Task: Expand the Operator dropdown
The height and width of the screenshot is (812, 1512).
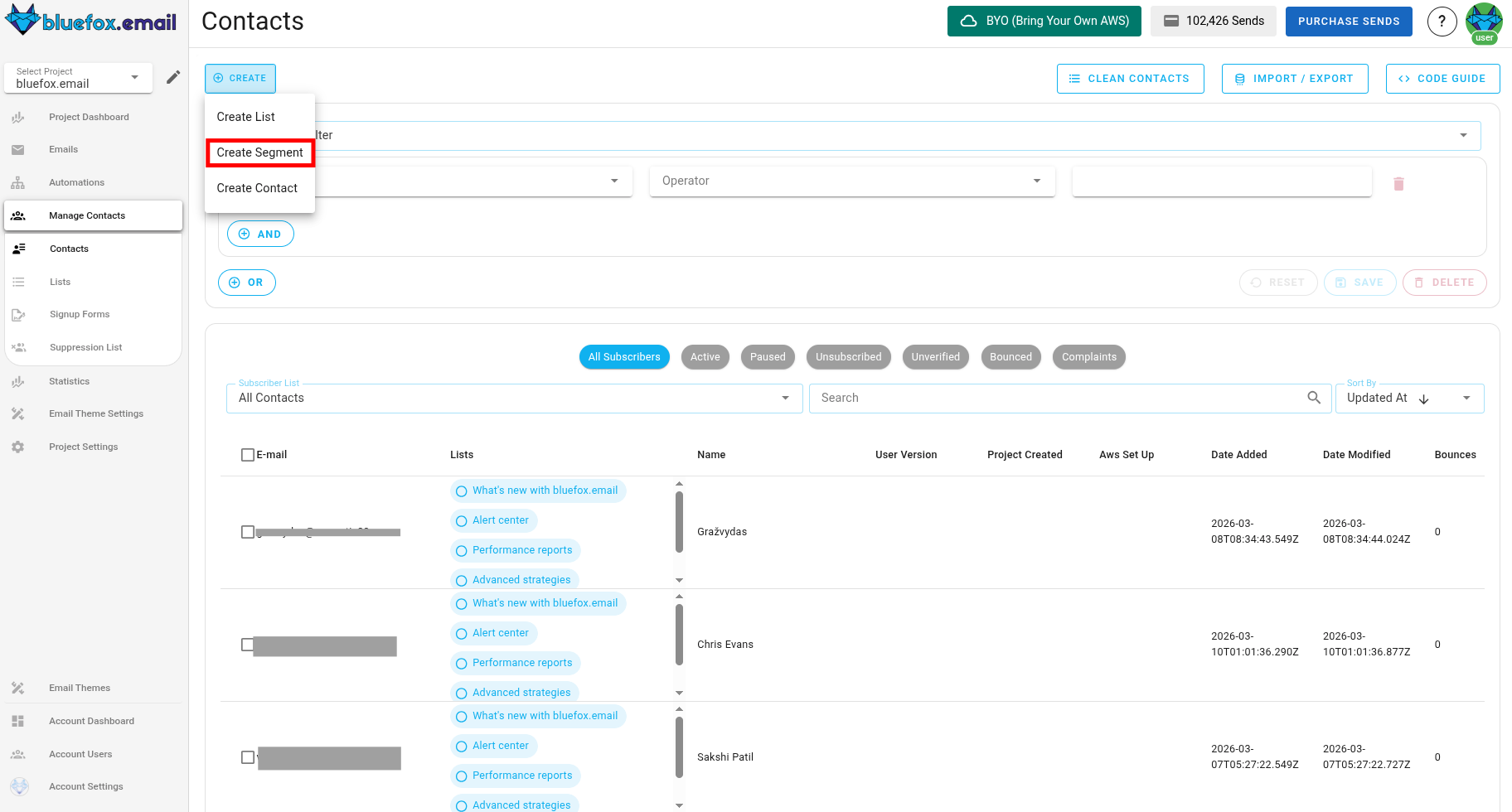Action: (1036, 181)
